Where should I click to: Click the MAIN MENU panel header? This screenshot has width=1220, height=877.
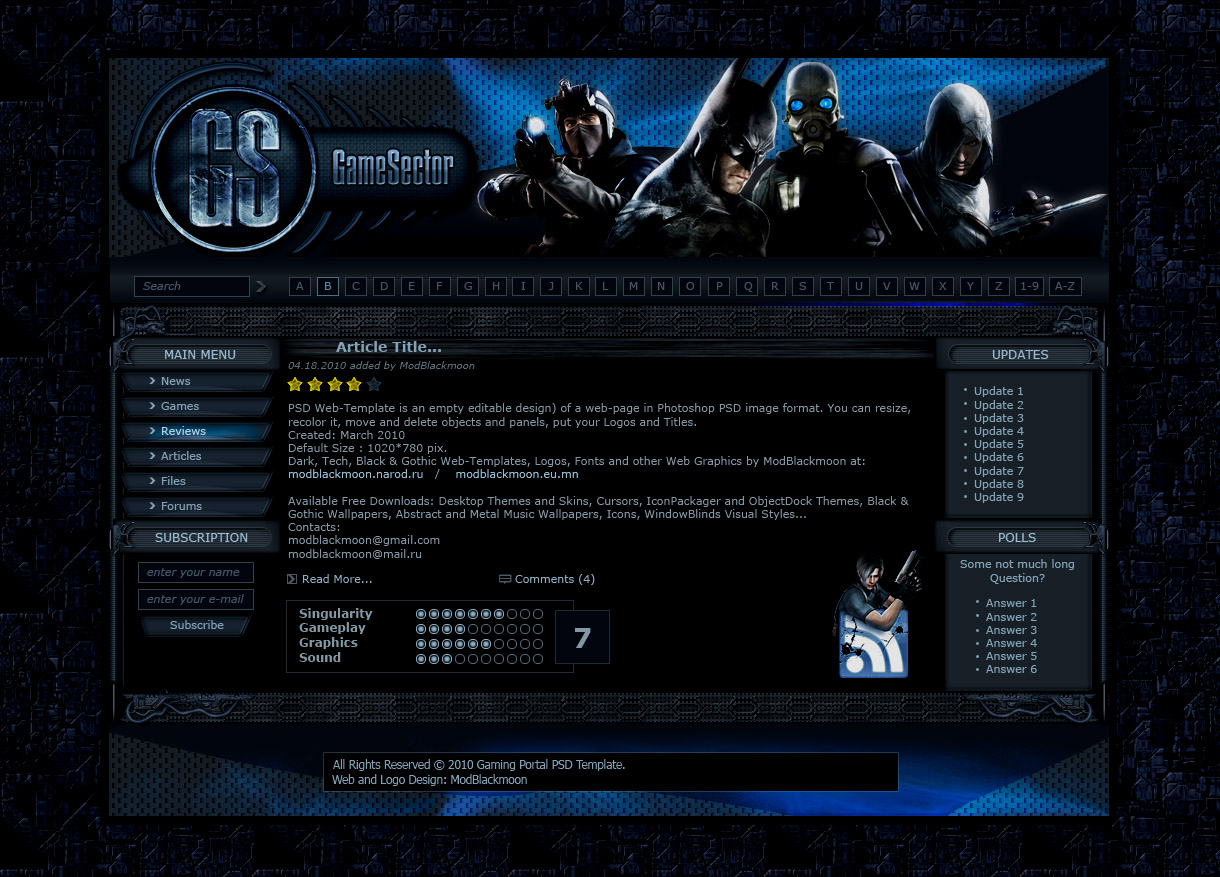coord(199,355)
